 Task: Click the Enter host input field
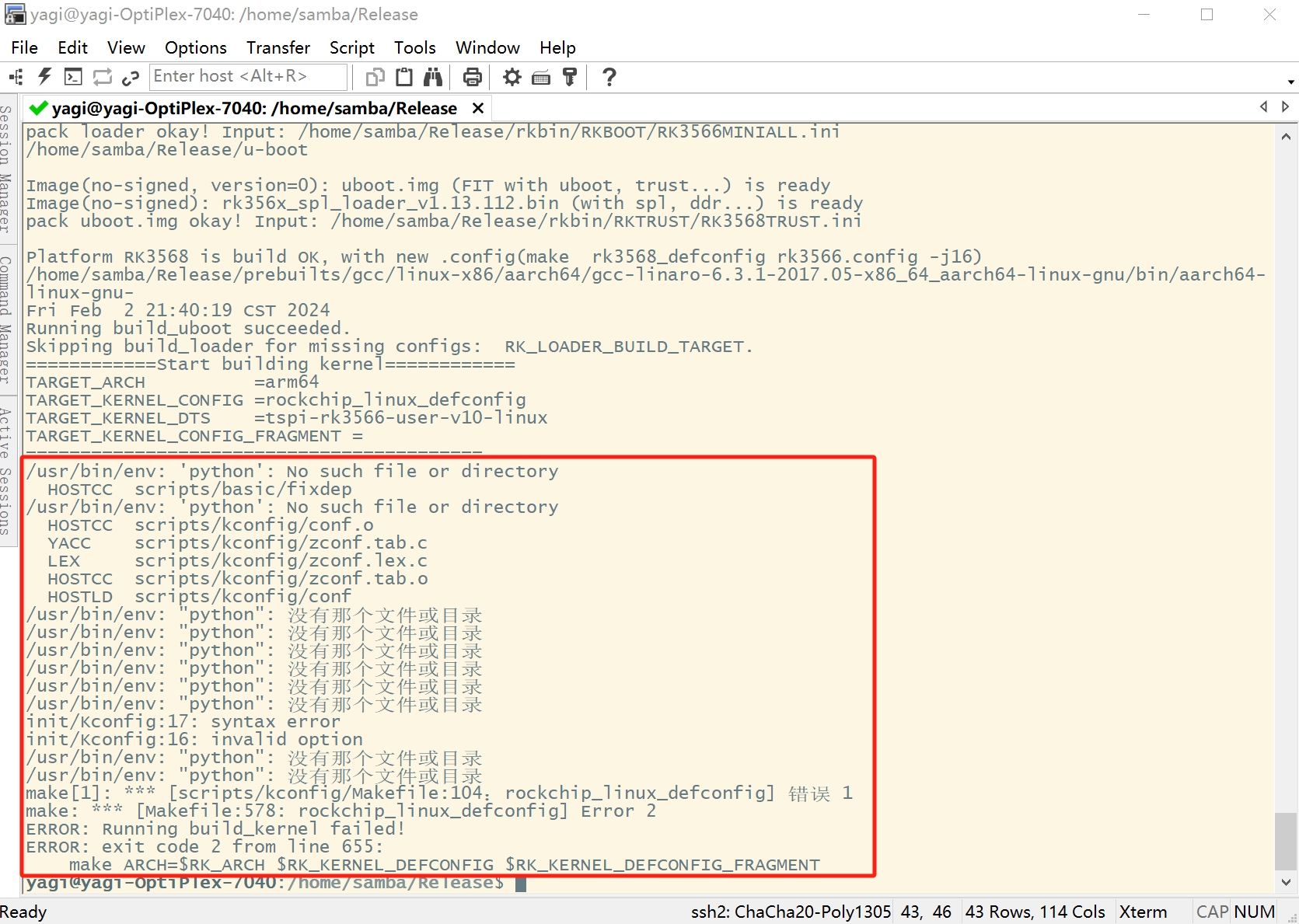(x=247, y=76)
